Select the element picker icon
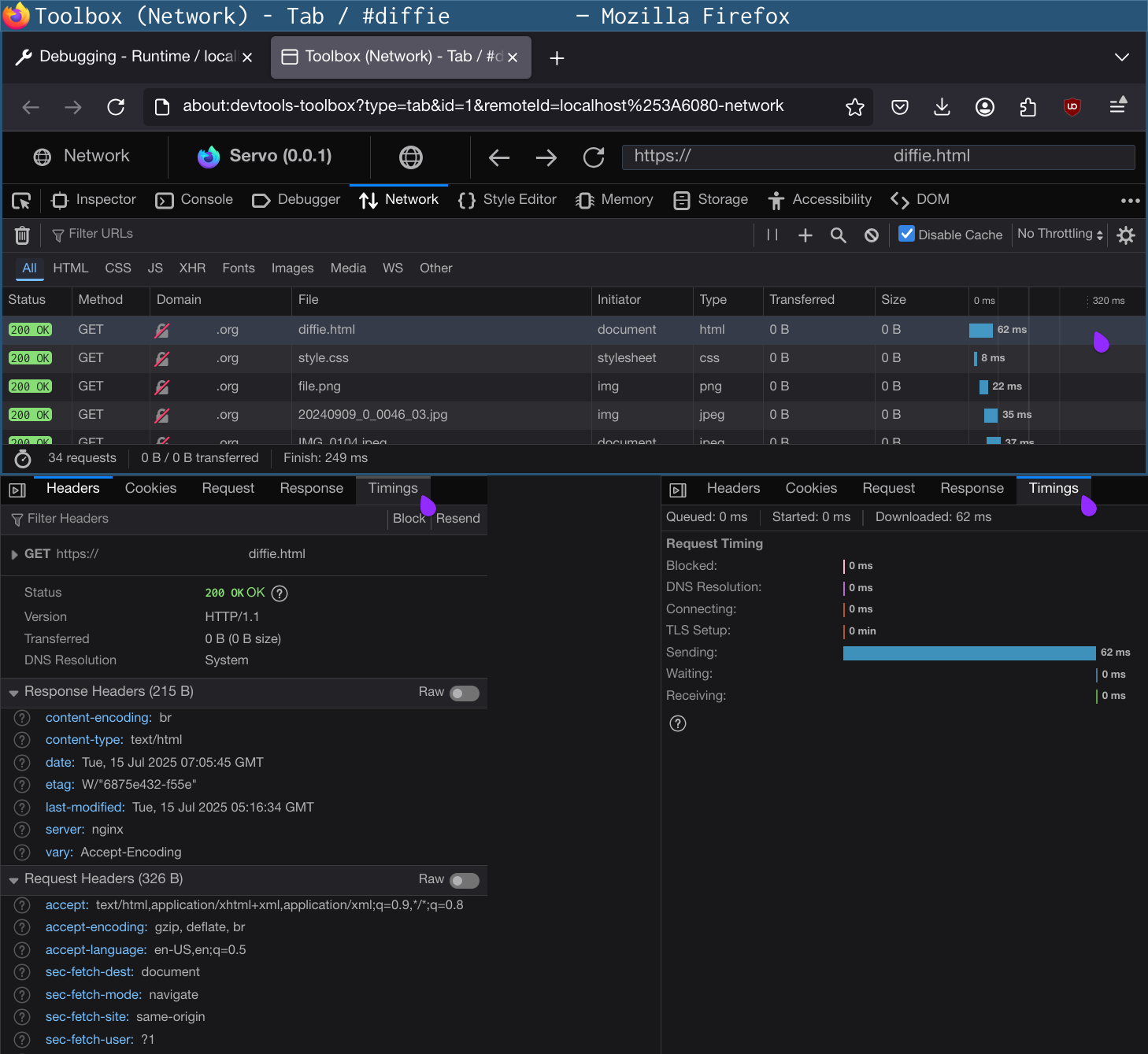The width and height of the screenshot is (1148, 1054). tap(21, 201)
